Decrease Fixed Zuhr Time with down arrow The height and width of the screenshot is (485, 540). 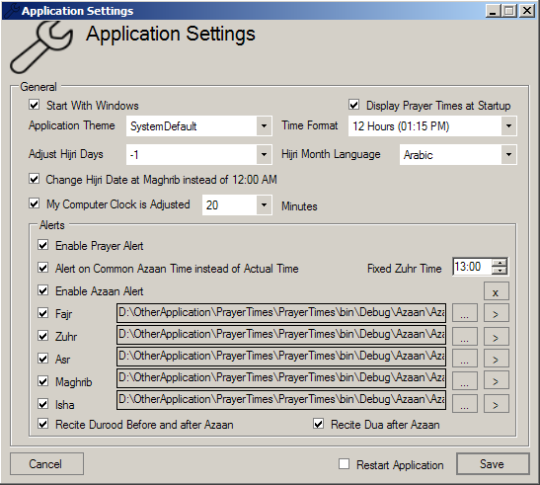pyautogui.click(x=499, y=271)
